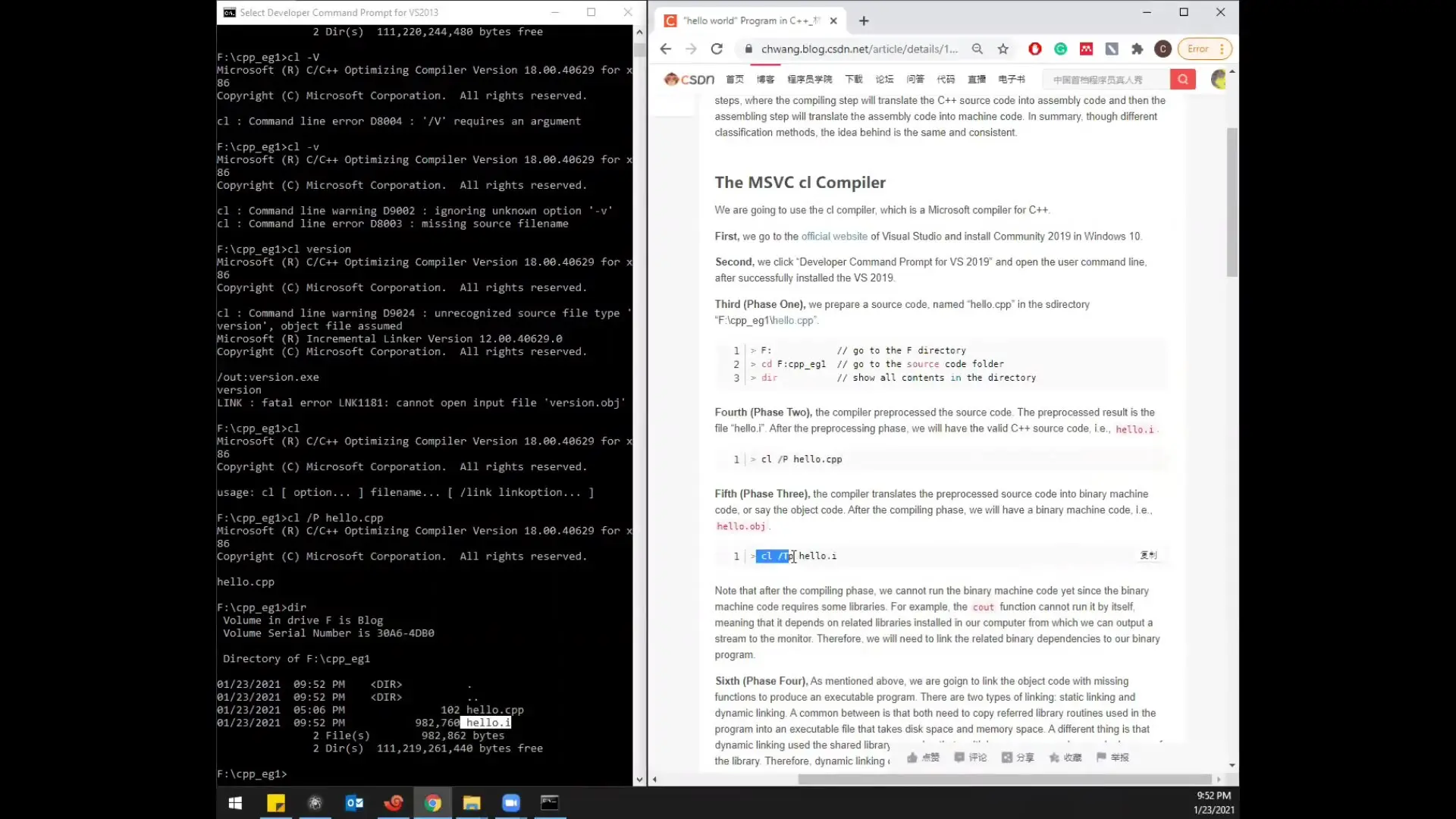The height and width of the screenshot is (819, 1456).
Task: Click browser horizontal scrollbar thumb
Action: coord(1005,780)
